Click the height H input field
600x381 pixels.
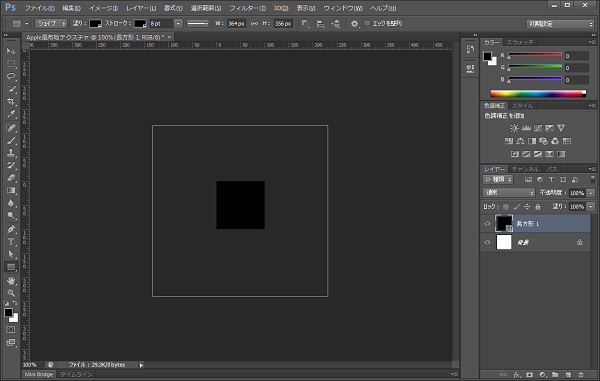[283, 24]
